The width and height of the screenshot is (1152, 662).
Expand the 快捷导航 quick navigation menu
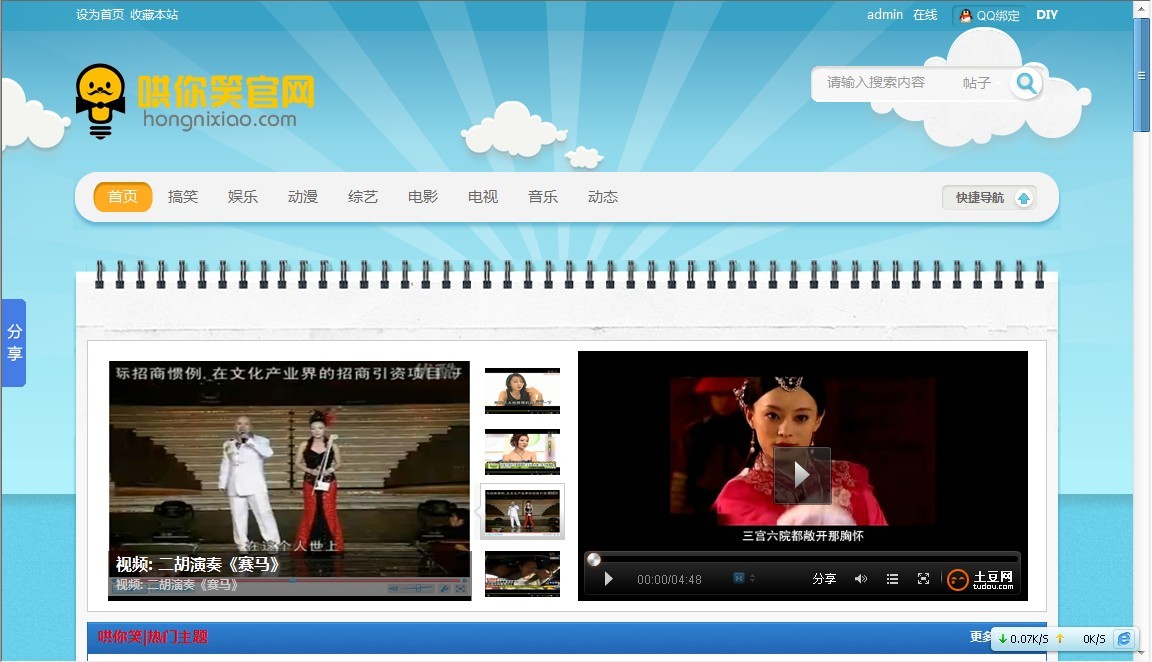tap(990, 198)
